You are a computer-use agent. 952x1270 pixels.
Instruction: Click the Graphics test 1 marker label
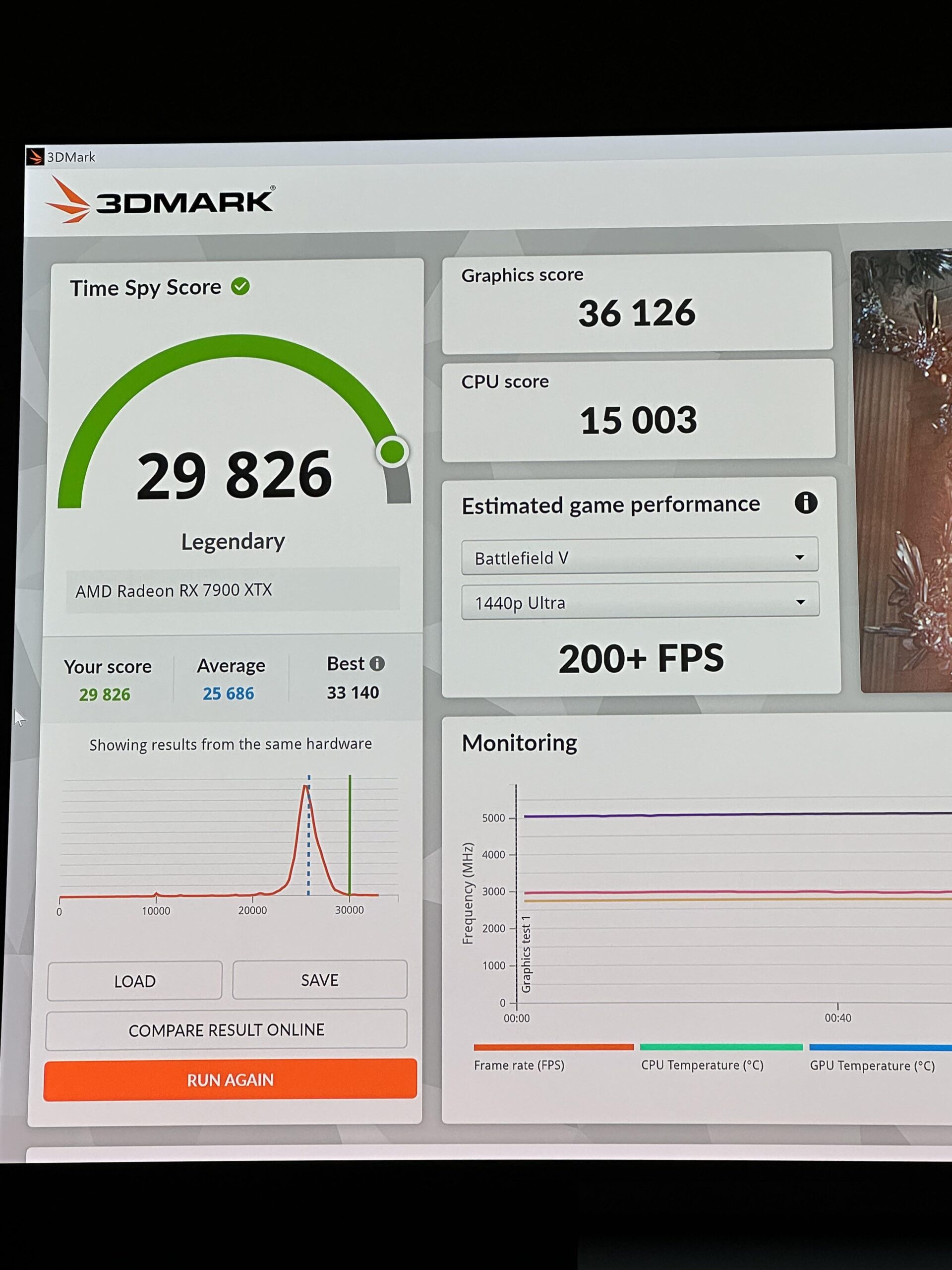click(526, 954)
